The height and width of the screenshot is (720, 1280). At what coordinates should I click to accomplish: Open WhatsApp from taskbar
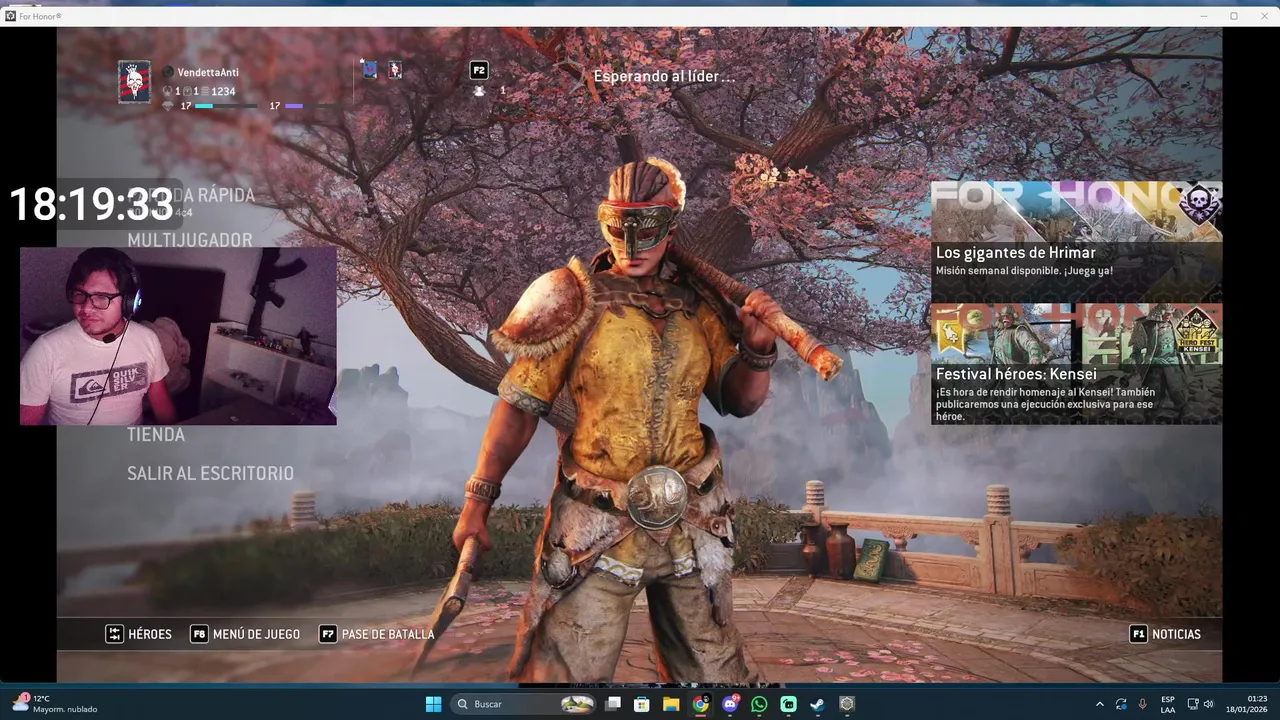(759, 704)
